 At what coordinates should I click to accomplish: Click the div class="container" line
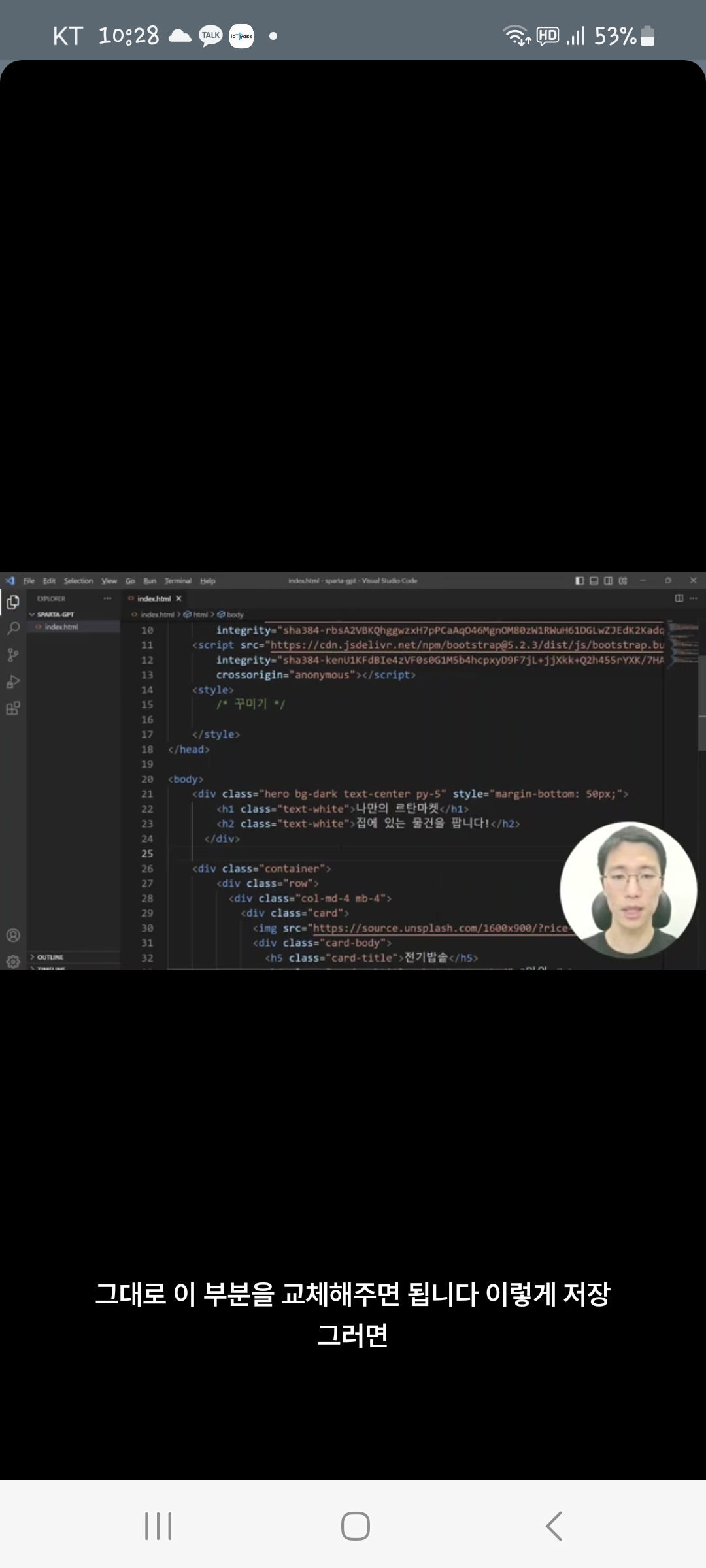[261, 868]
